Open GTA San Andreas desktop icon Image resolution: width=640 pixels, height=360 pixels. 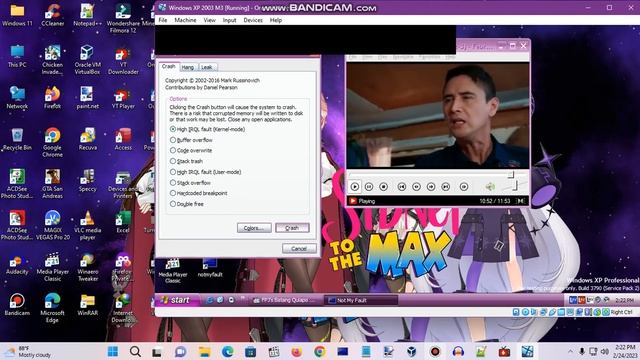[53, 184]
